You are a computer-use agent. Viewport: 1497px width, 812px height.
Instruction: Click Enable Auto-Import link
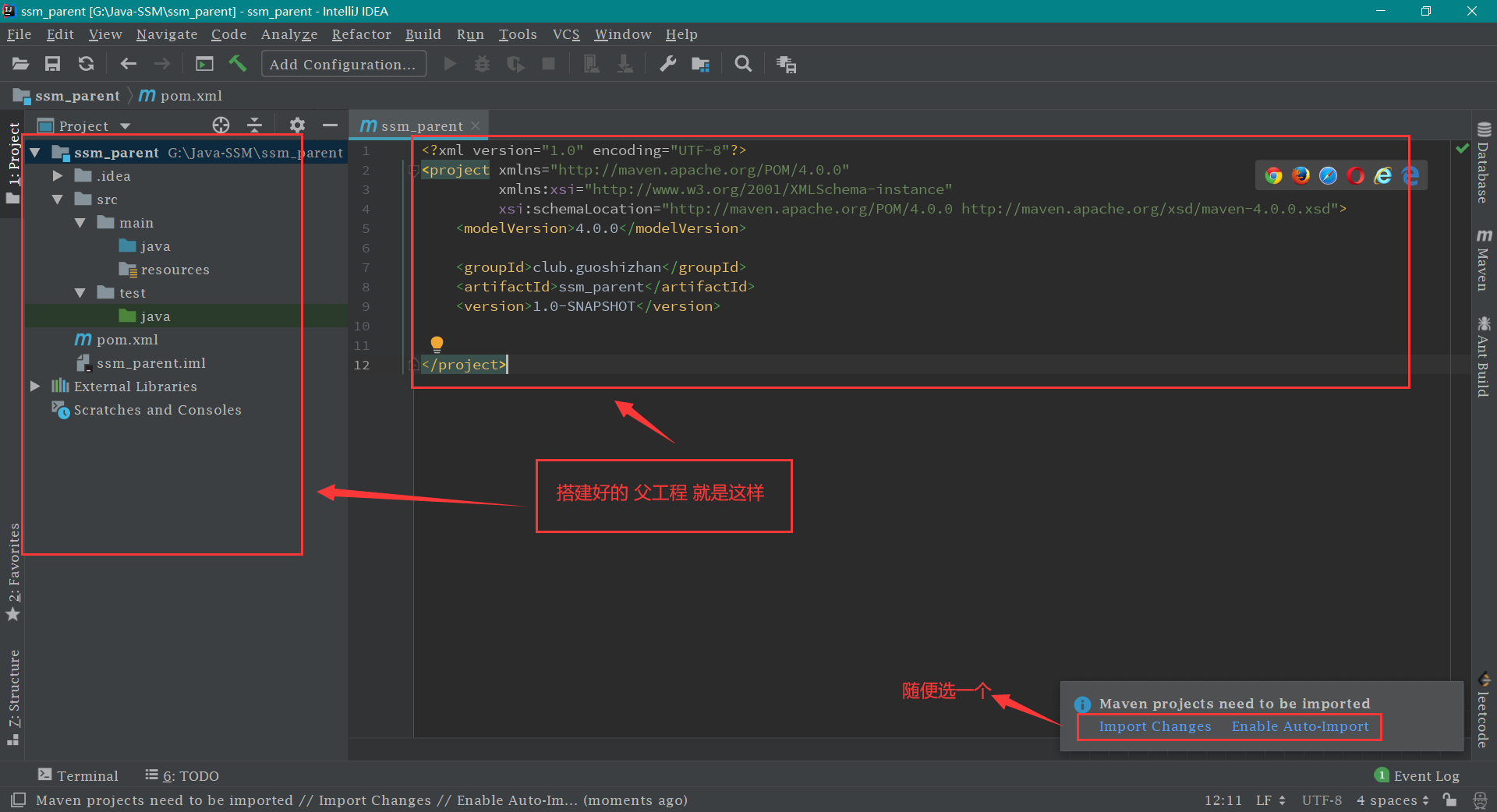[x=1300, y=726]
